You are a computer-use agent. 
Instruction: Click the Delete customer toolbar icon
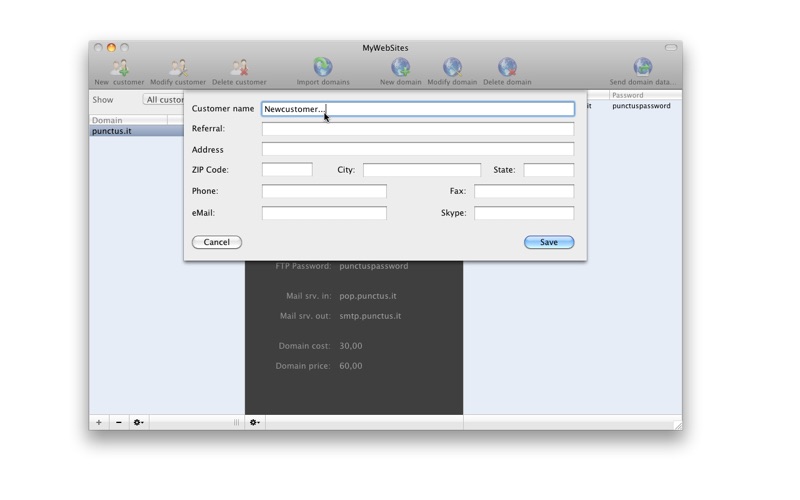(239, 68)
